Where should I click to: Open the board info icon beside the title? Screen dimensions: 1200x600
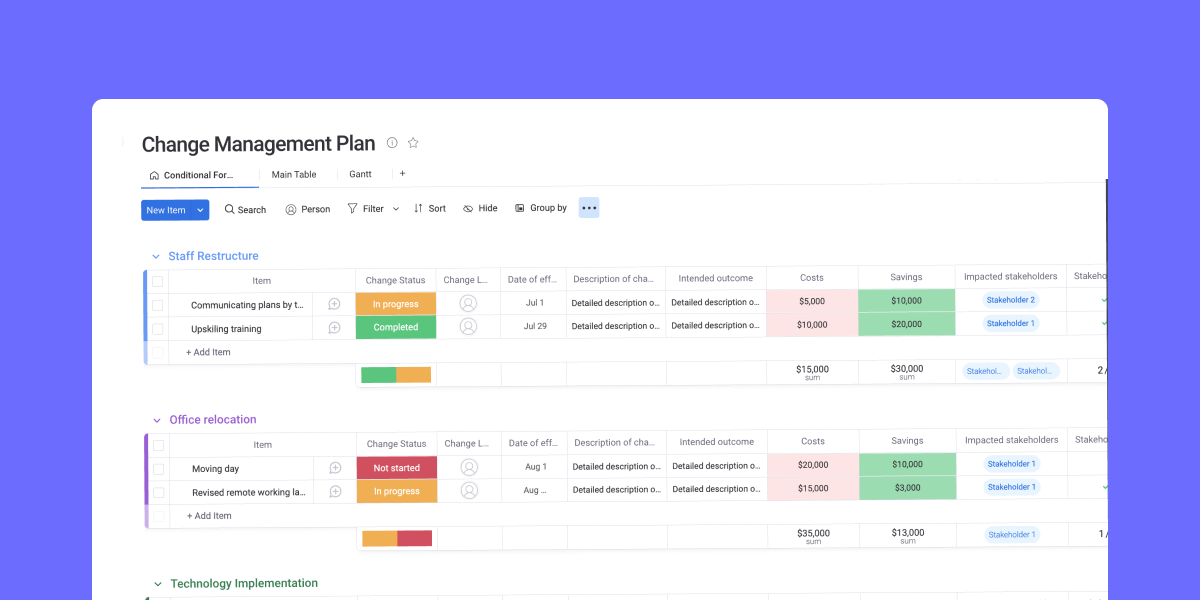394,143
